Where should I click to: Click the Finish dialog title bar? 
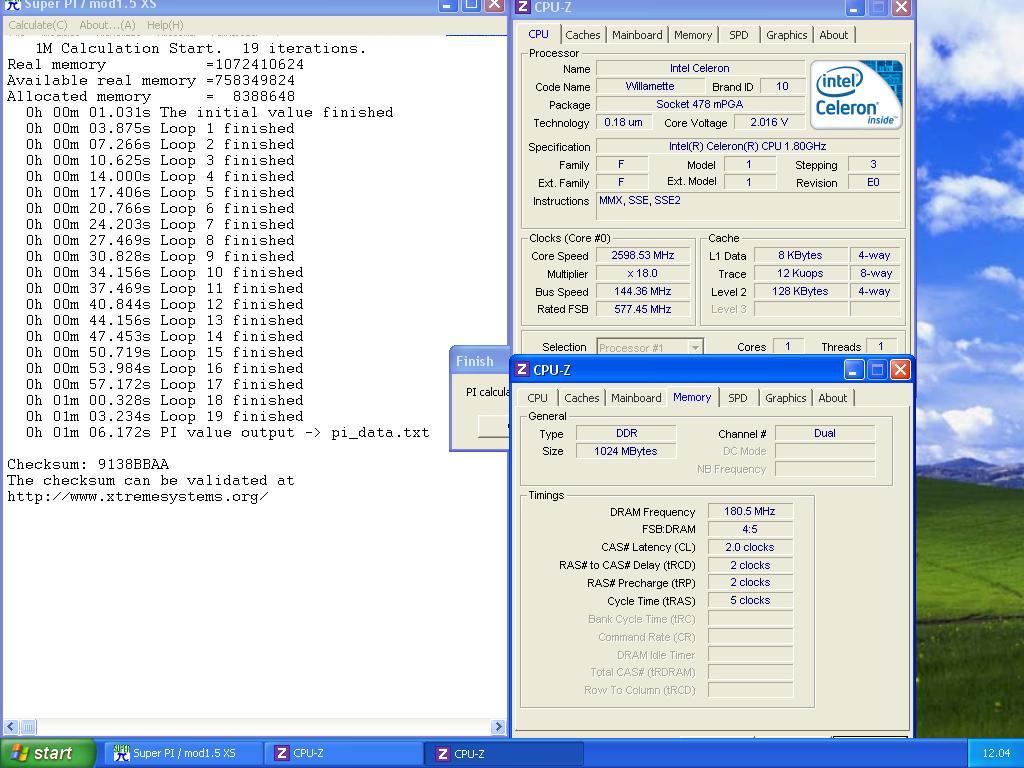[x=479, y=361]
